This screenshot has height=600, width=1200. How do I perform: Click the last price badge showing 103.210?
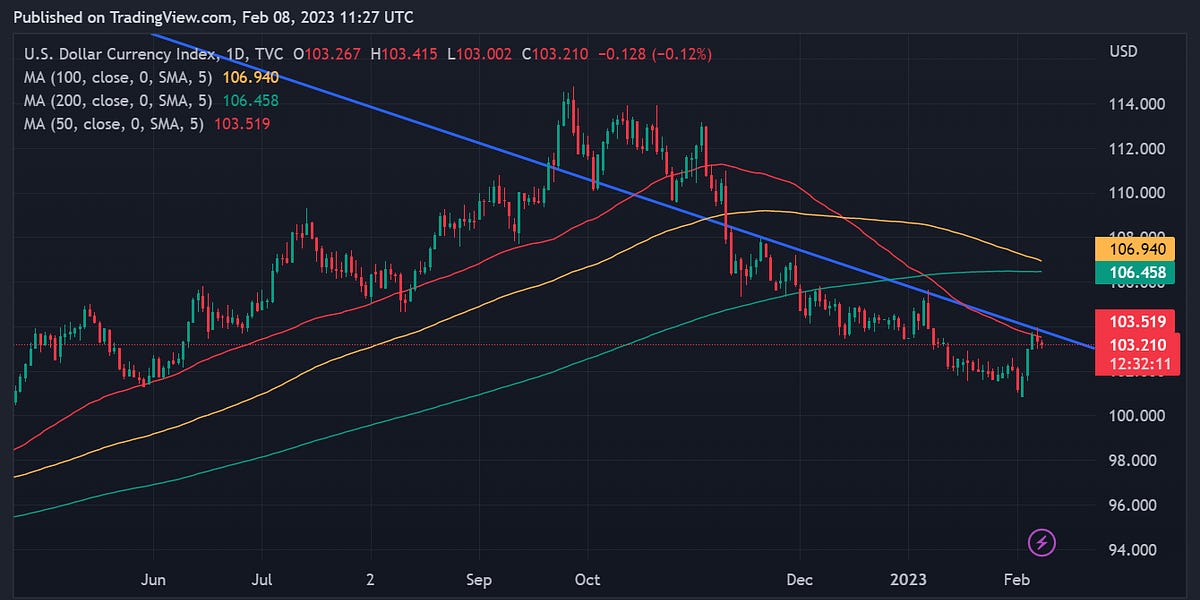pyautogui.click(x=1139, y=344)
